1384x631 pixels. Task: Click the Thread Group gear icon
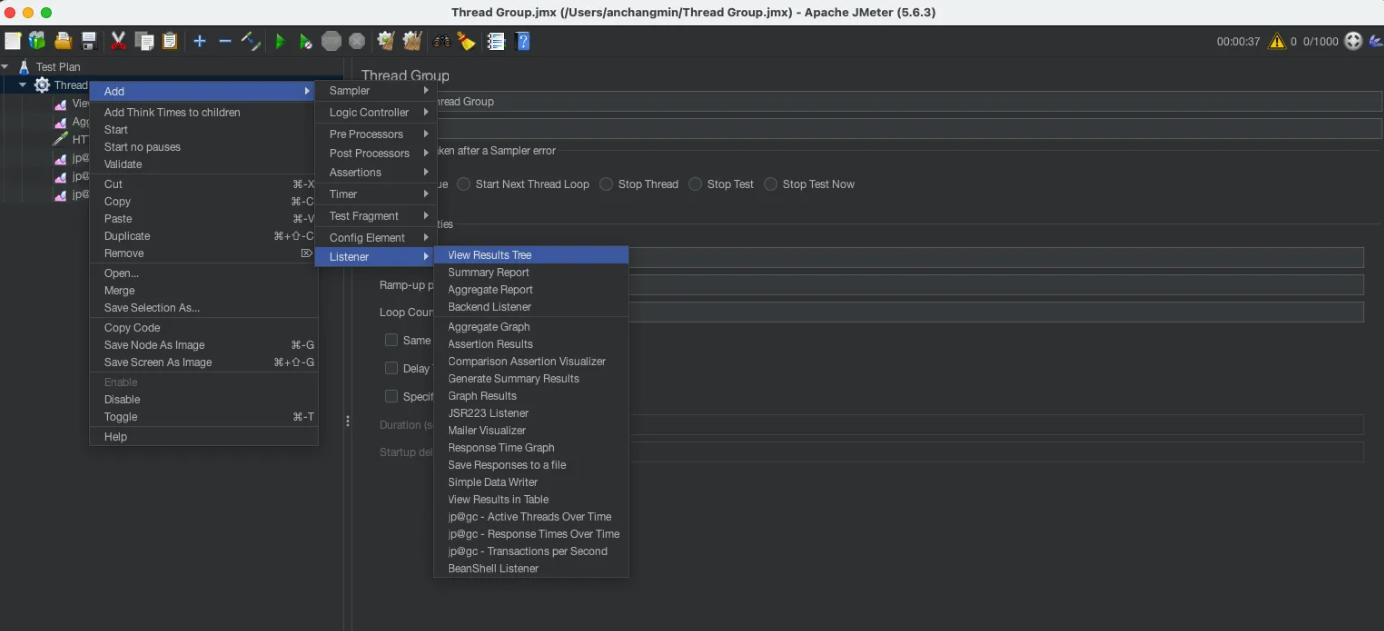(x=42, y=85)
